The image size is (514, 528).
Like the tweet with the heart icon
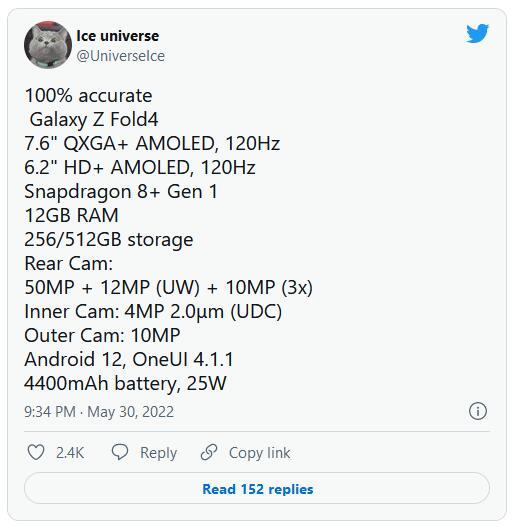coord(36,452)
